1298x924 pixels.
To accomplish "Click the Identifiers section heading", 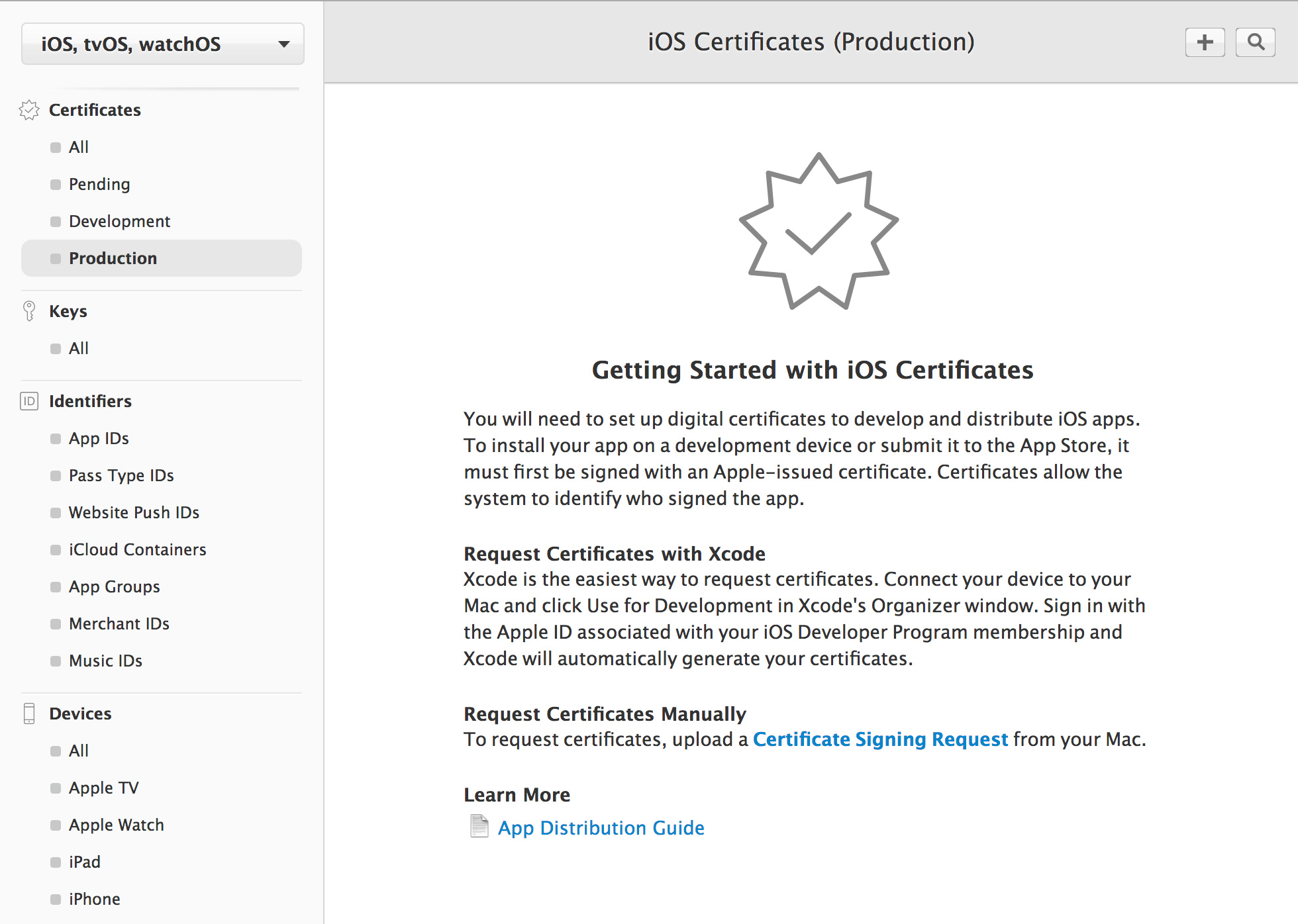I will (x=90, y=401).
